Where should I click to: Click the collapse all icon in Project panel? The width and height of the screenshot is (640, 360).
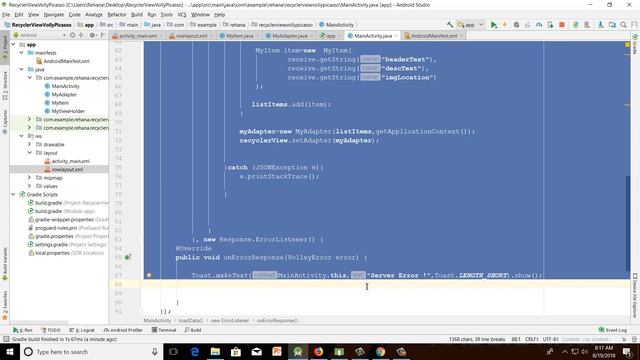click(81, 35)
